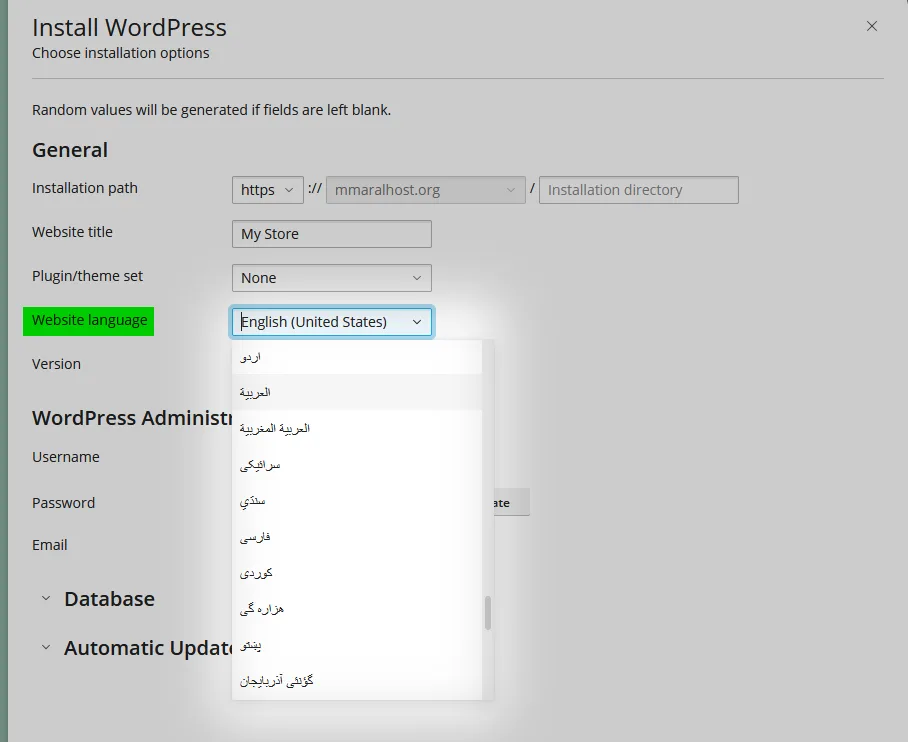Click the Email label

click(x=50, y=545)
